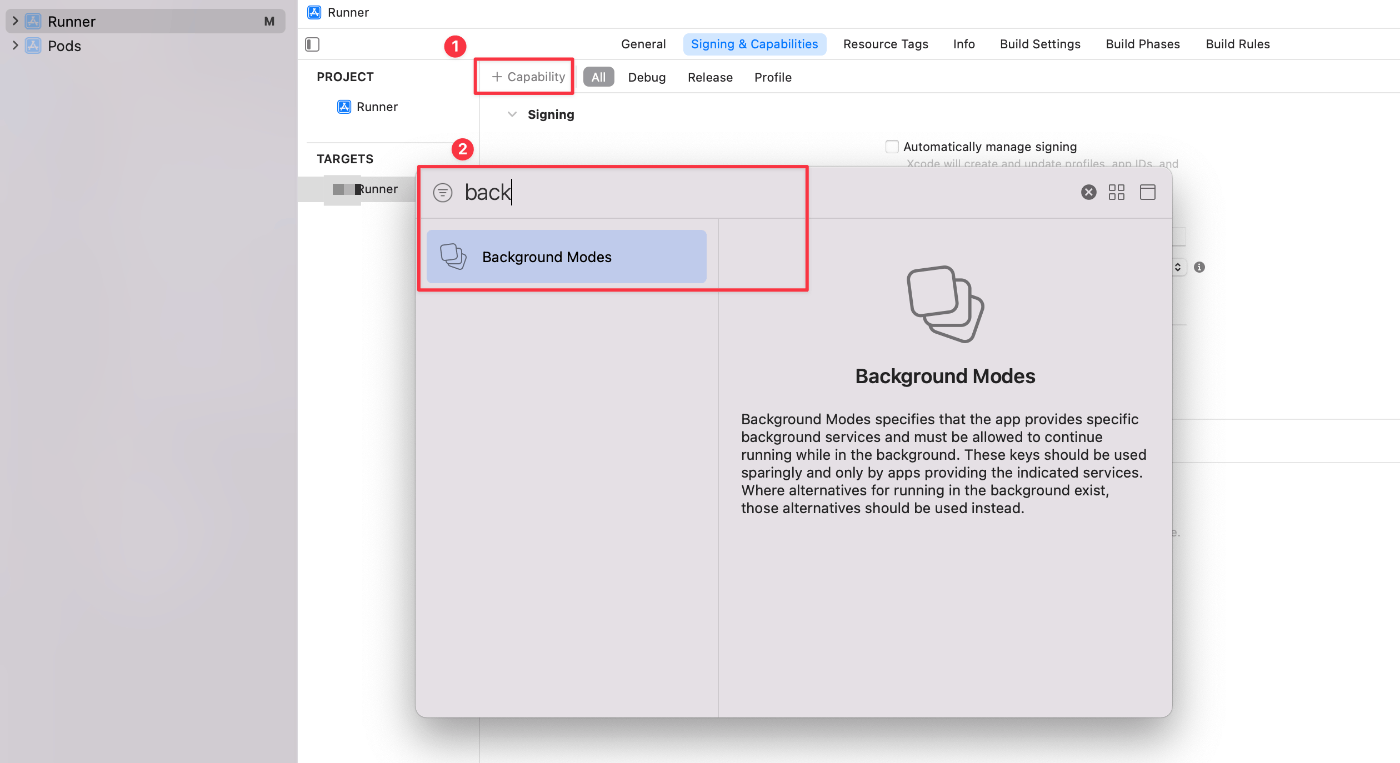Open the Build Settings tab

click(1040, 44)
